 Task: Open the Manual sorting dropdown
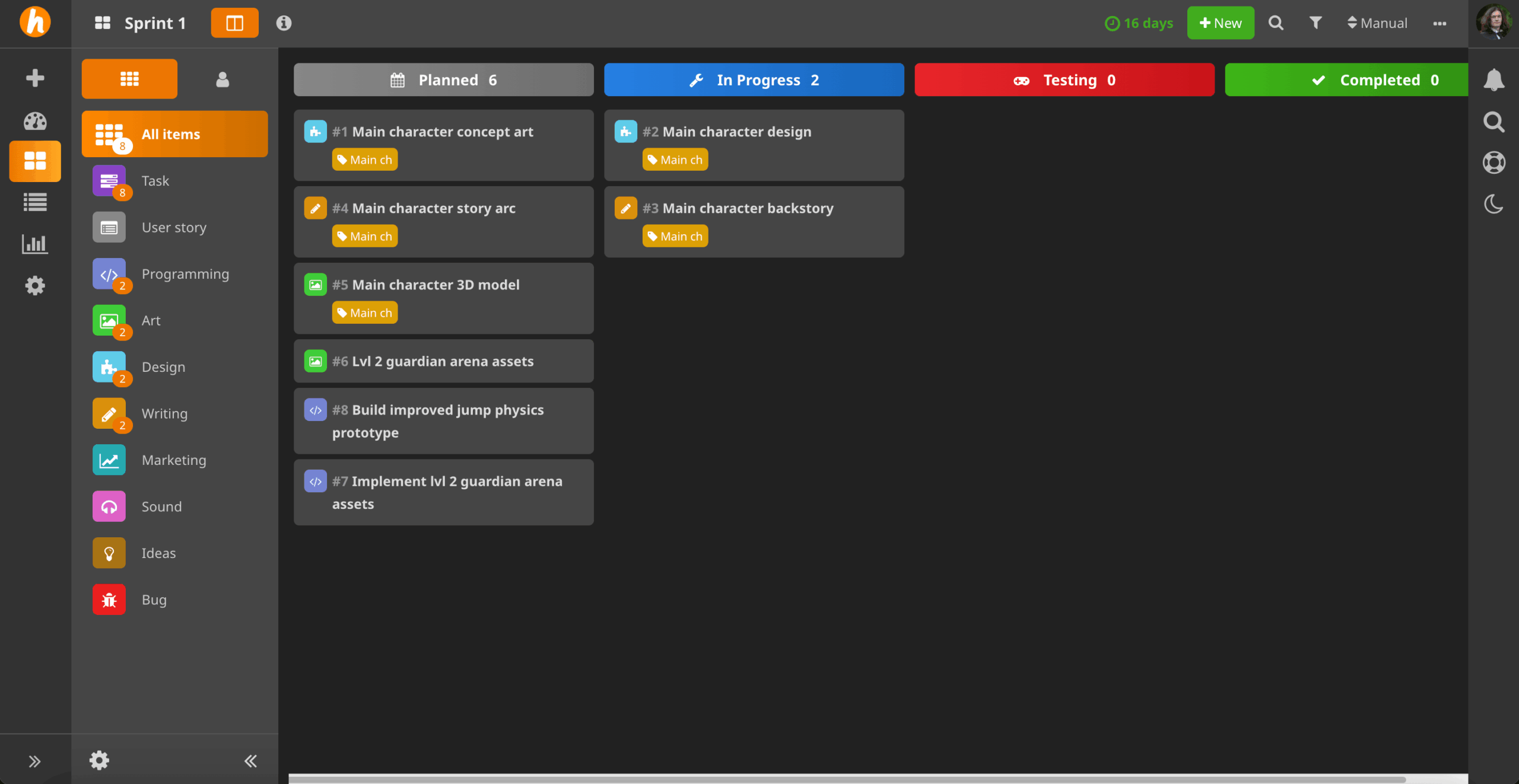coord(1377,23)
